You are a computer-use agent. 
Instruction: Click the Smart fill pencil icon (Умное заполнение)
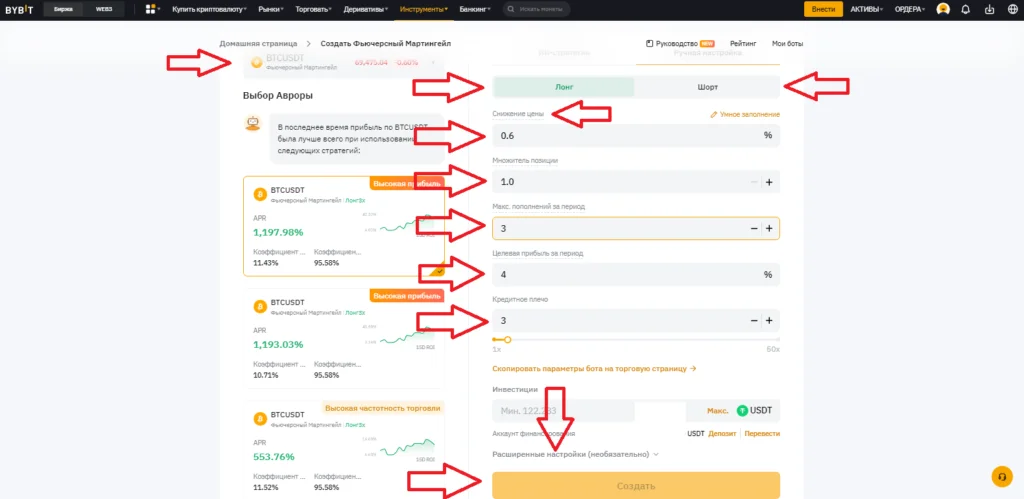[713, 115]
